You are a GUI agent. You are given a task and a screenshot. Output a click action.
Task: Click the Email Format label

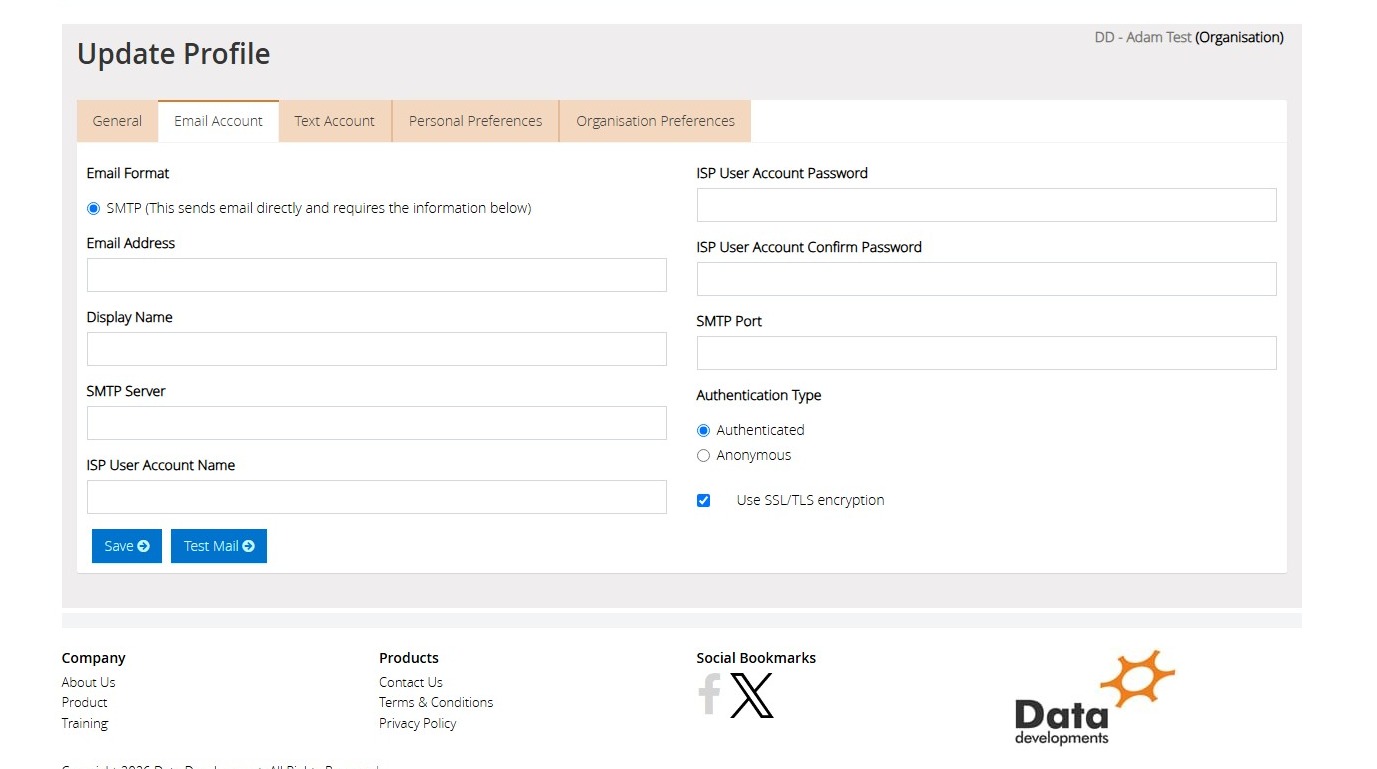pos(128,173)
